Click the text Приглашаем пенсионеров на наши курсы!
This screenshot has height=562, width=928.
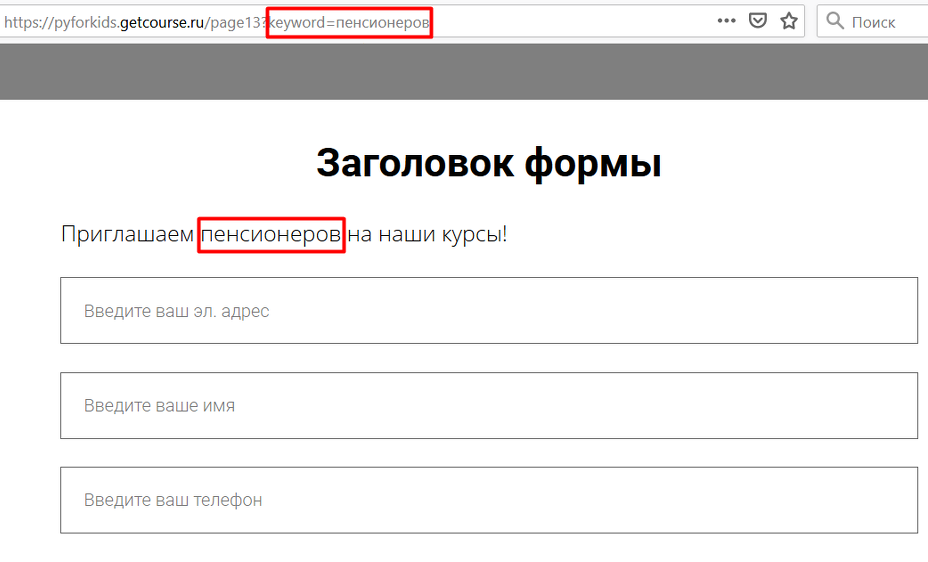coord(284,234)
